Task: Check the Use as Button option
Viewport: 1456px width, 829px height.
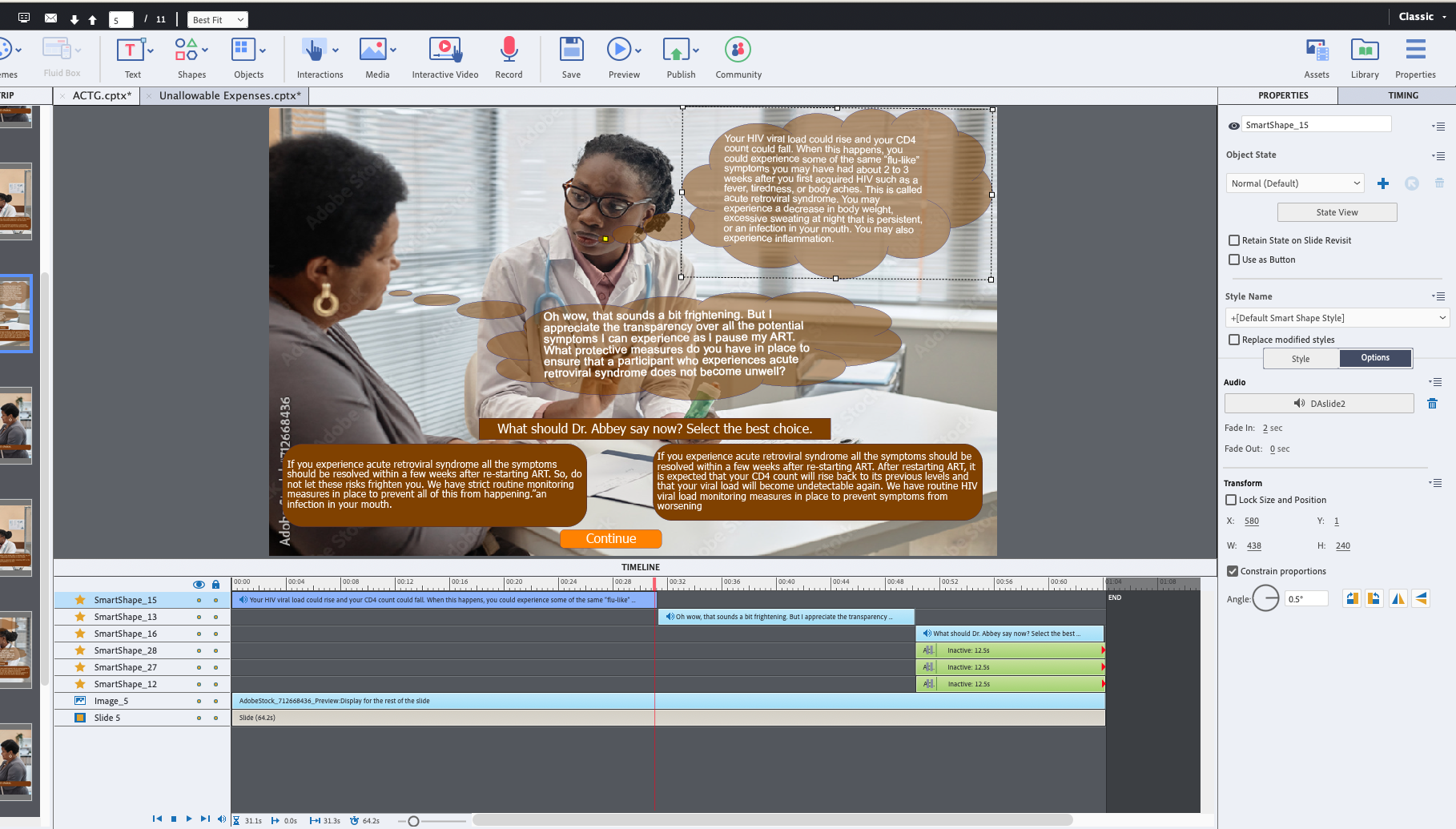Action: (1234, 260)
